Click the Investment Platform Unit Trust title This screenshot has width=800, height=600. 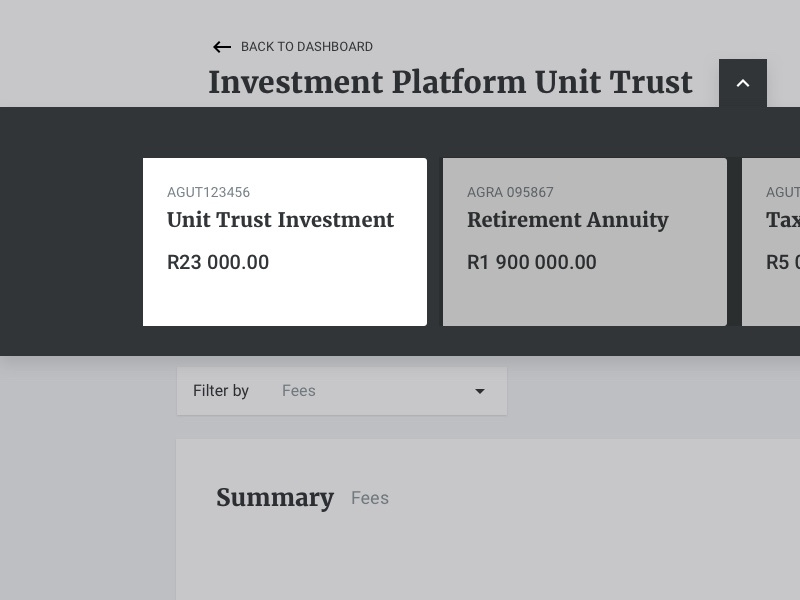tap(450, 82)
